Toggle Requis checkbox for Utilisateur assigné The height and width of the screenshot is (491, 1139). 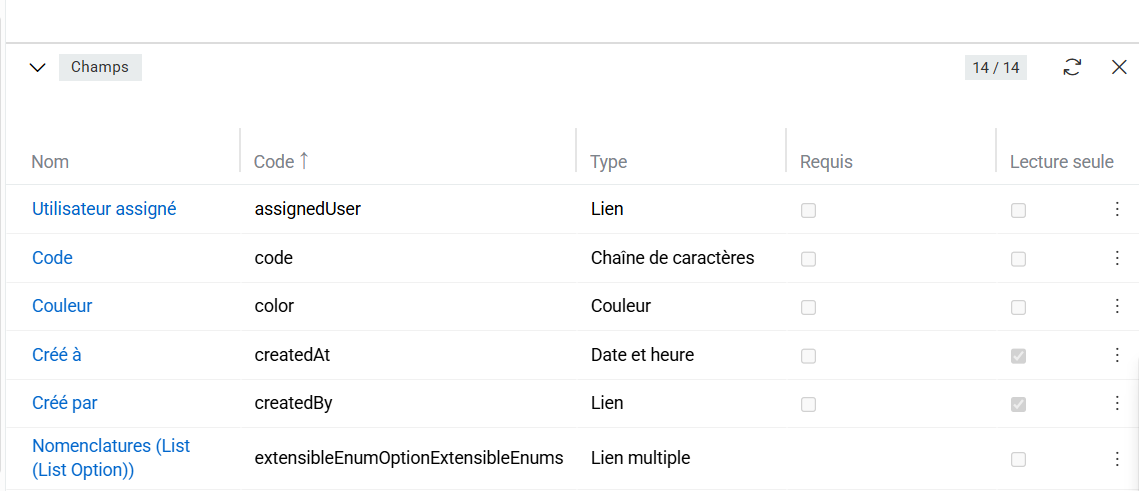pos(808,210)
